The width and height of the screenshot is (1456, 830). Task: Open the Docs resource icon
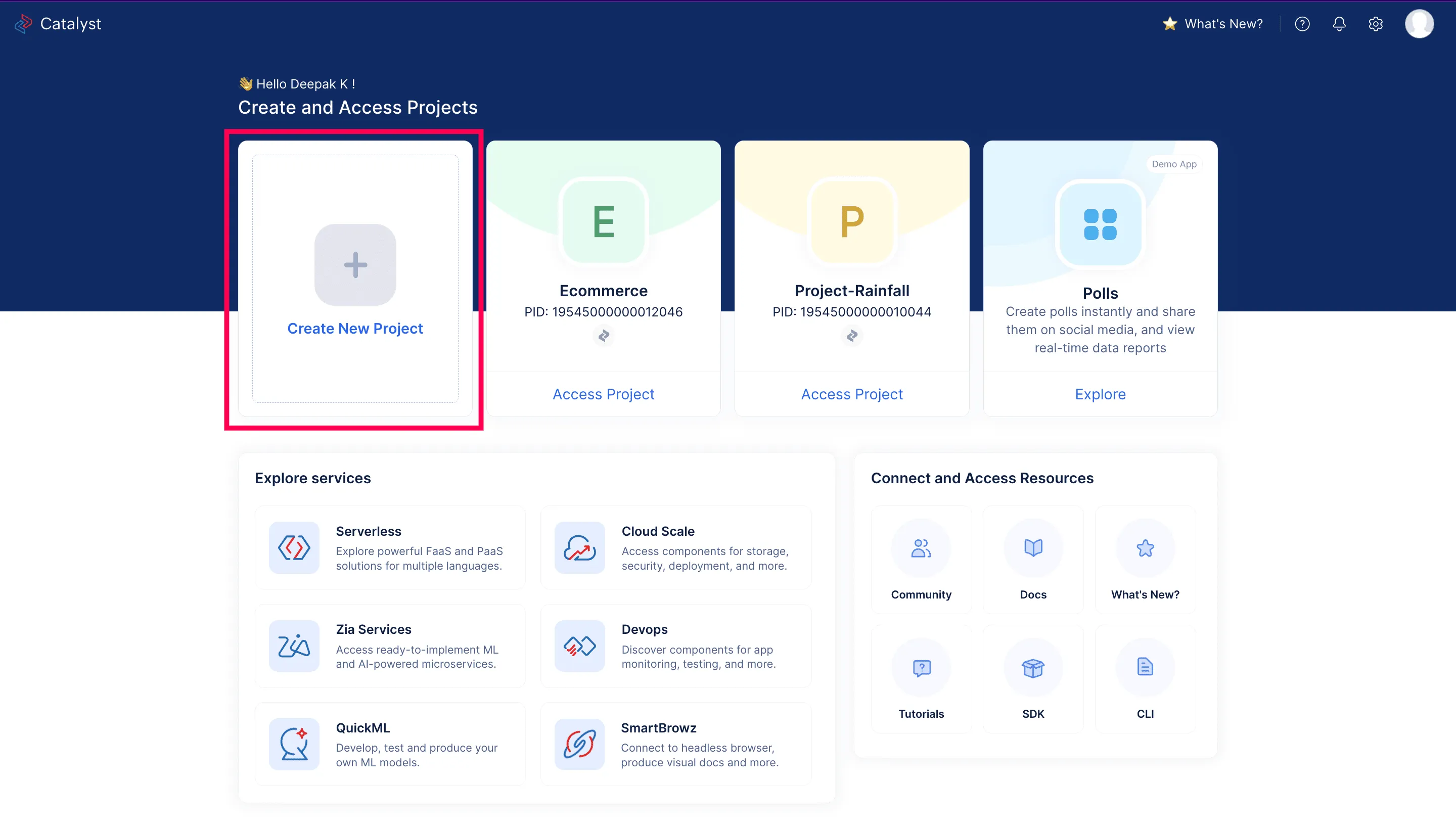point(1032,548)
